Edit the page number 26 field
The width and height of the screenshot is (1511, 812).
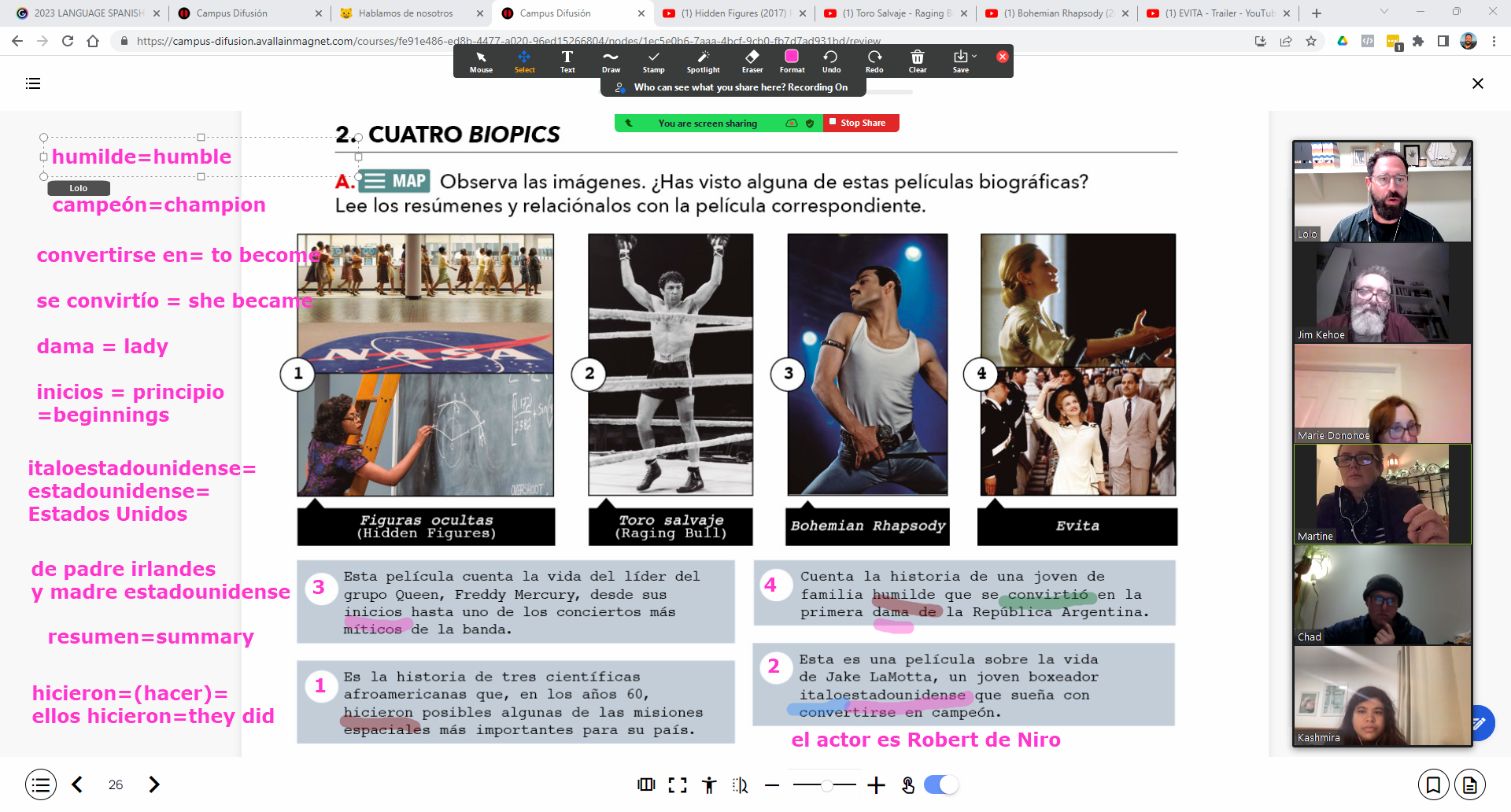(x=116, y=784)
